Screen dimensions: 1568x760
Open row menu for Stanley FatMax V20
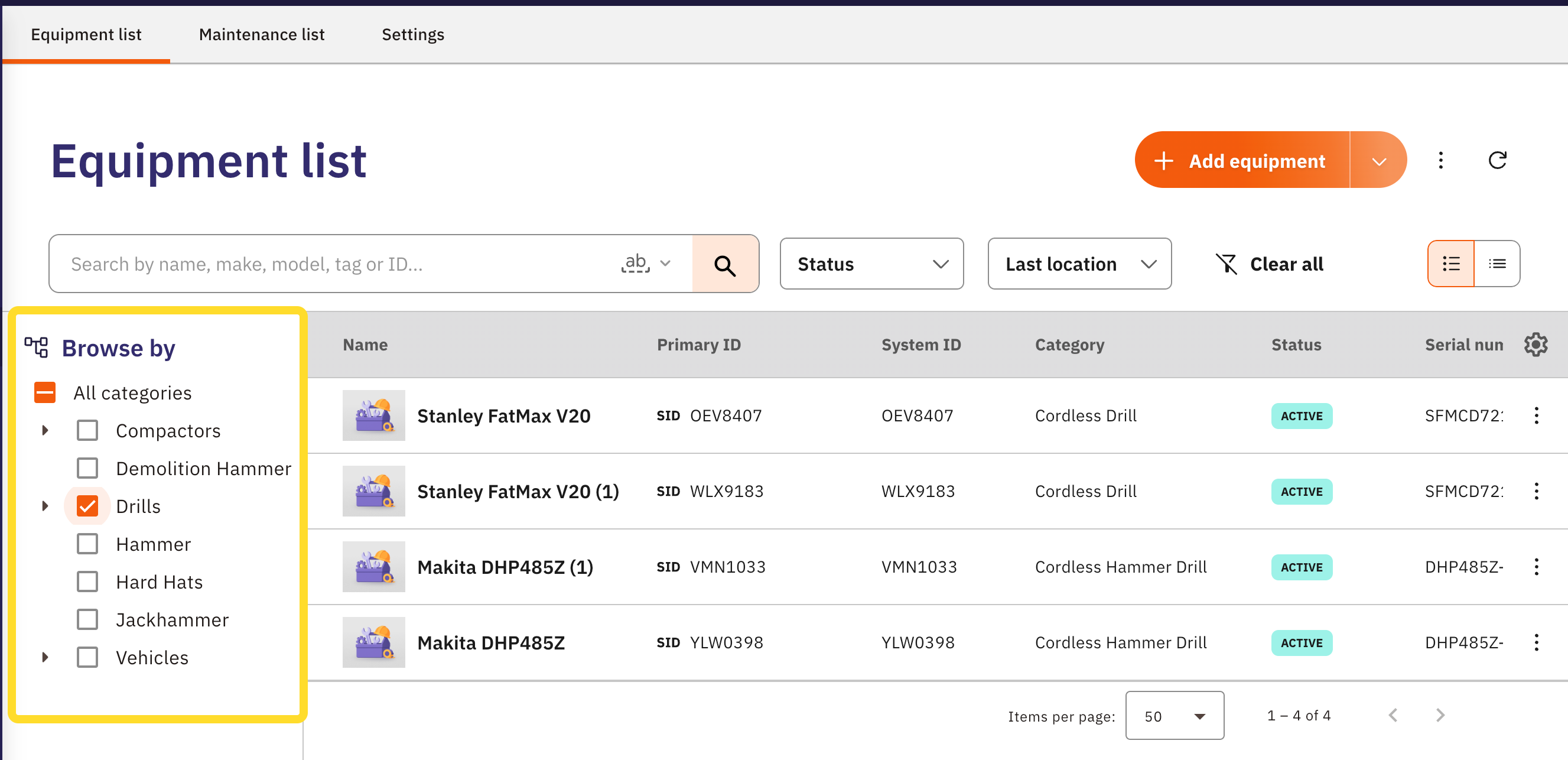coord(1536,416)
